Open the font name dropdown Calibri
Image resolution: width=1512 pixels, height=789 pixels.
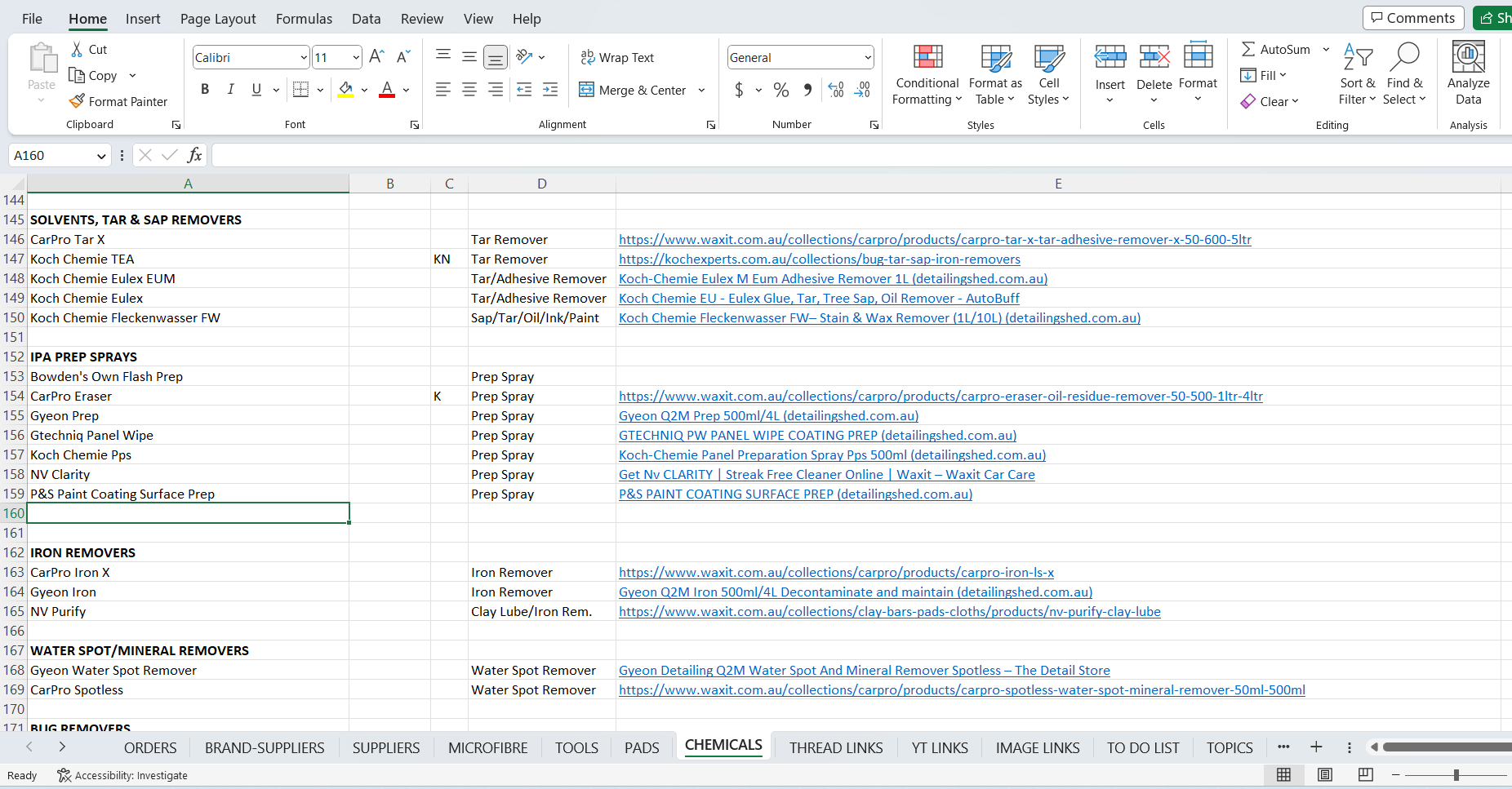pyautogui.click(x=303, y=57)
